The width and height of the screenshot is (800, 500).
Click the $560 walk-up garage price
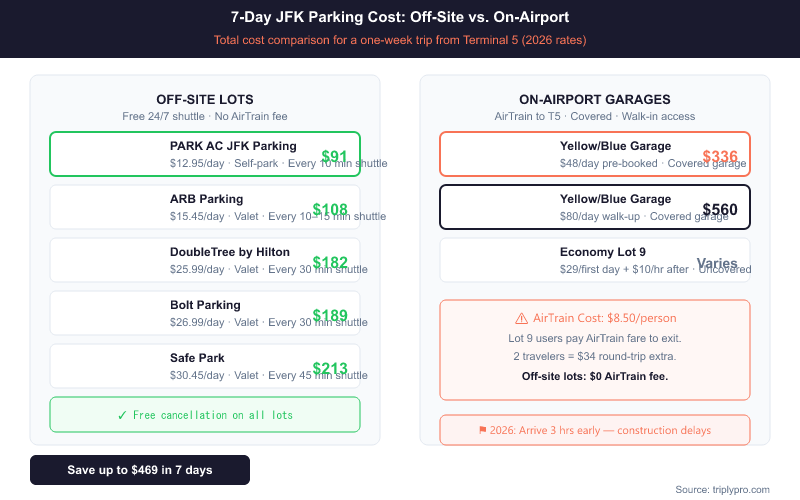tap(720, 209)
